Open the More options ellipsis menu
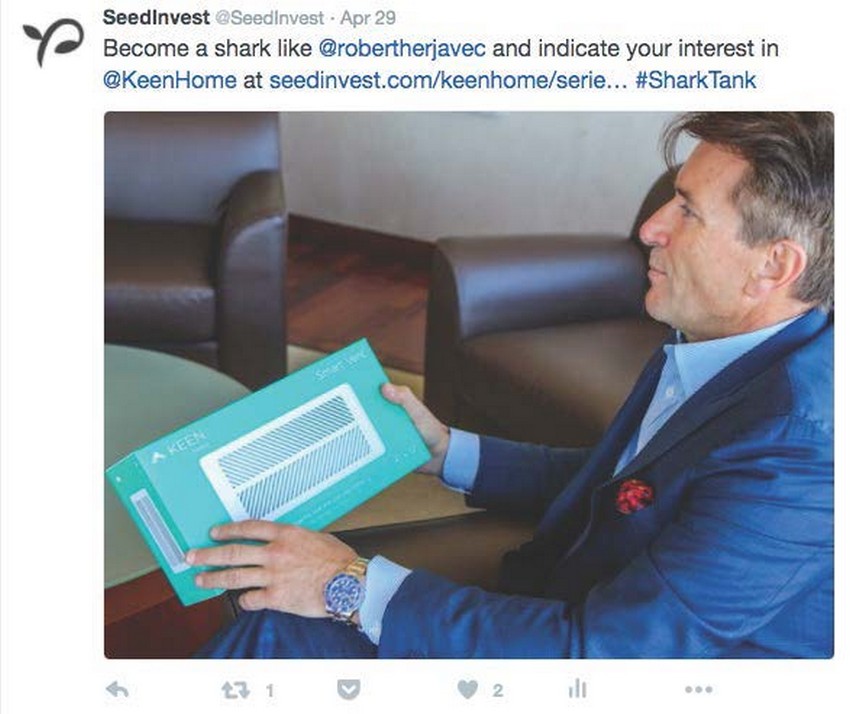 (698, 689)
